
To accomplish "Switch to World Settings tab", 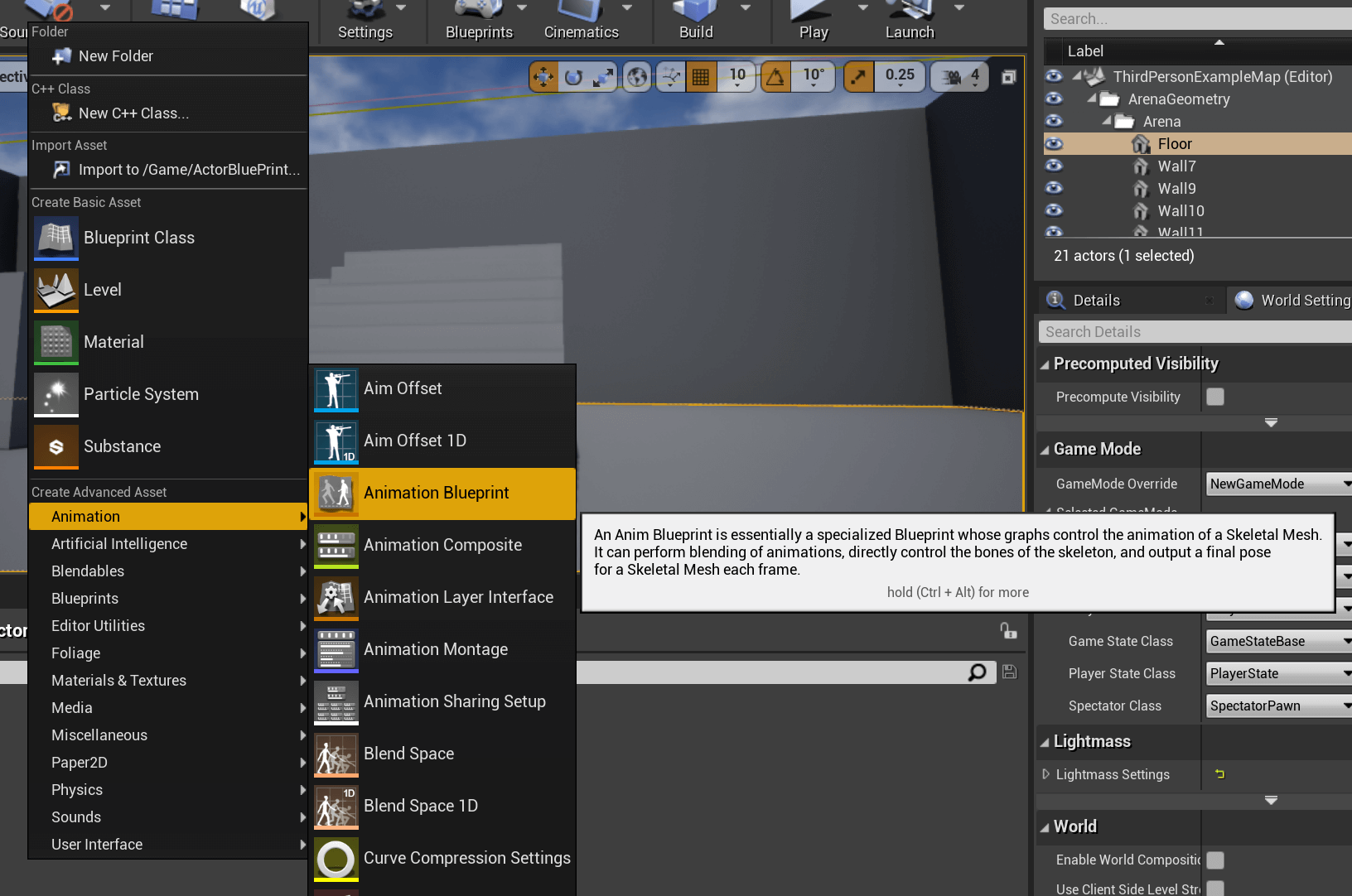I will [1291, 301].
